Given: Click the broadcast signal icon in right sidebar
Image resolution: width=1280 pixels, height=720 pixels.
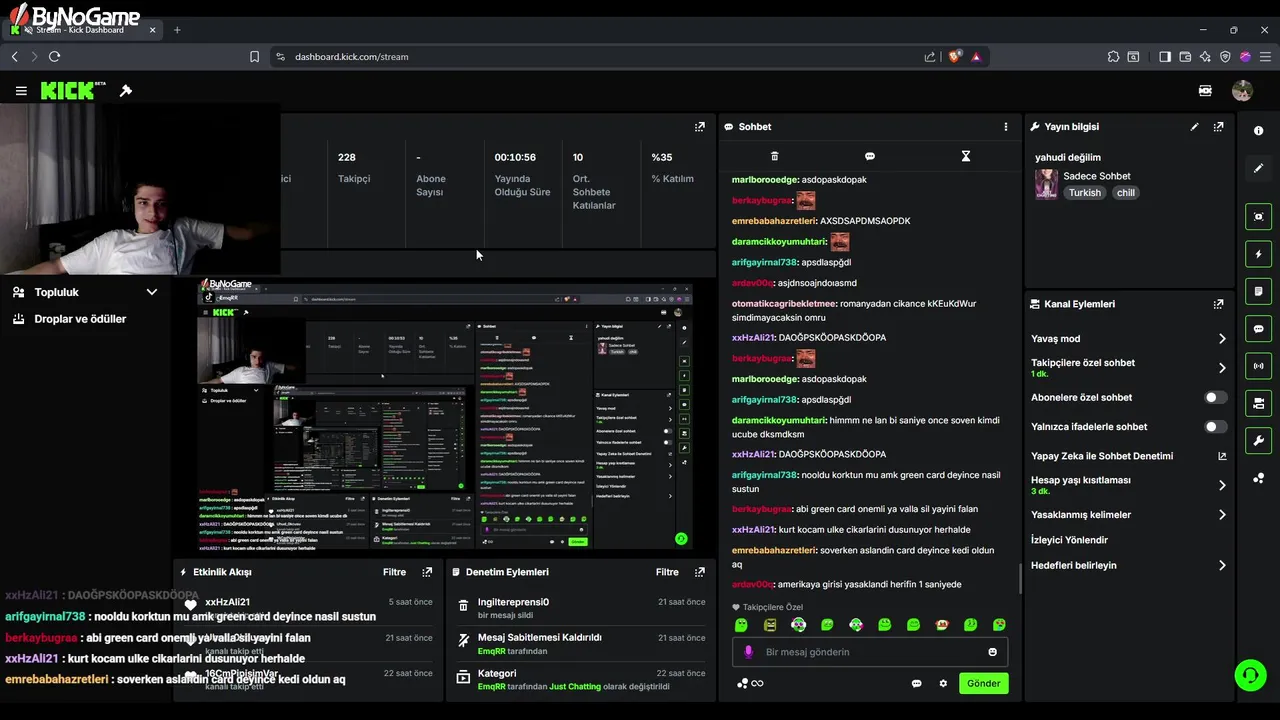Looking at the screenshot, I should tap(1259, 366).
